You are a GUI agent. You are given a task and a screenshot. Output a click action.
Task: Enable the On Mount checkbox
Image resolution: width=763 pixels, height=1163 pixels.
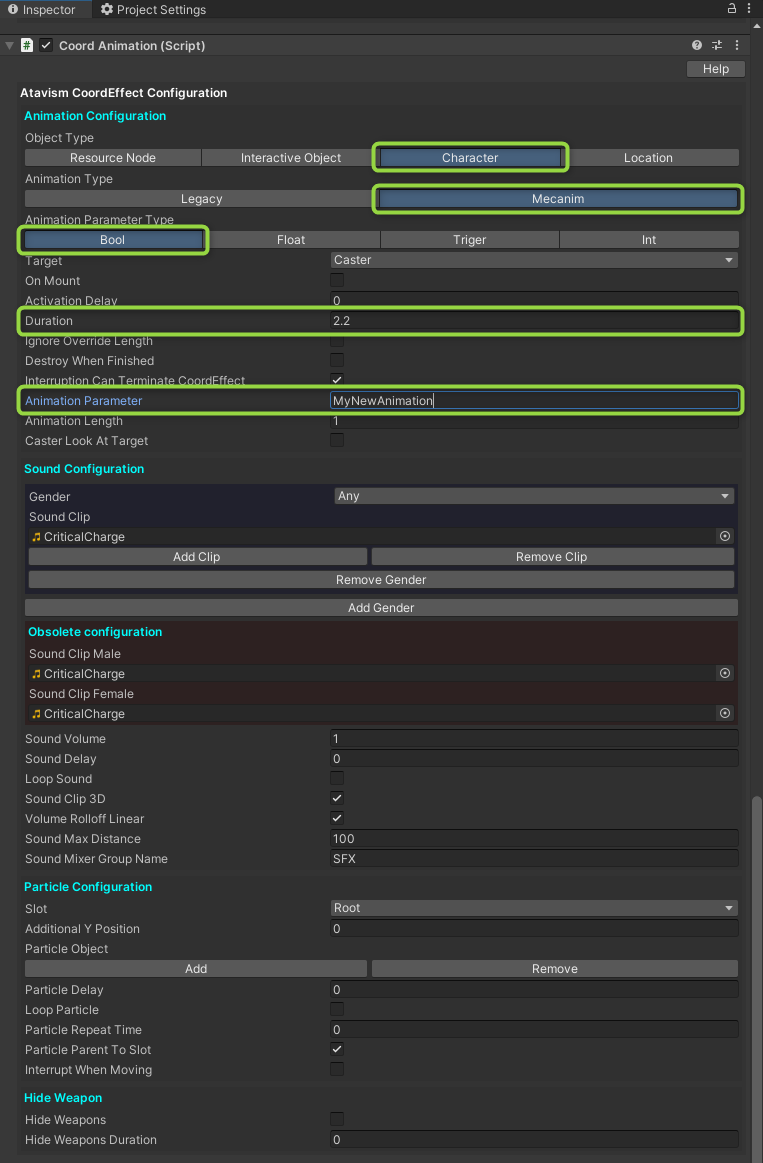pyautogui.click(x=337, y=281)
